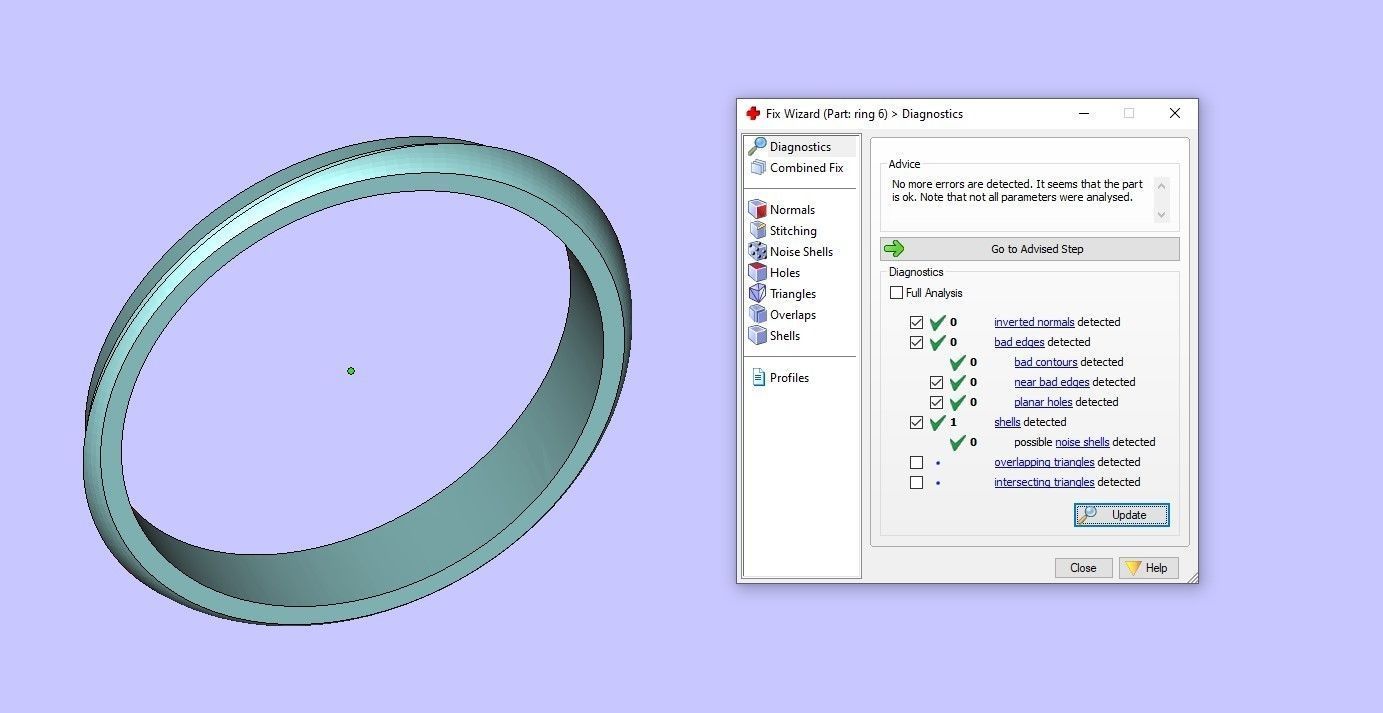Image resolution: width=1383 pixels, height=713 pixels.
Task: Click the Overlaps cube icon
Action: (x=758, y=315)
